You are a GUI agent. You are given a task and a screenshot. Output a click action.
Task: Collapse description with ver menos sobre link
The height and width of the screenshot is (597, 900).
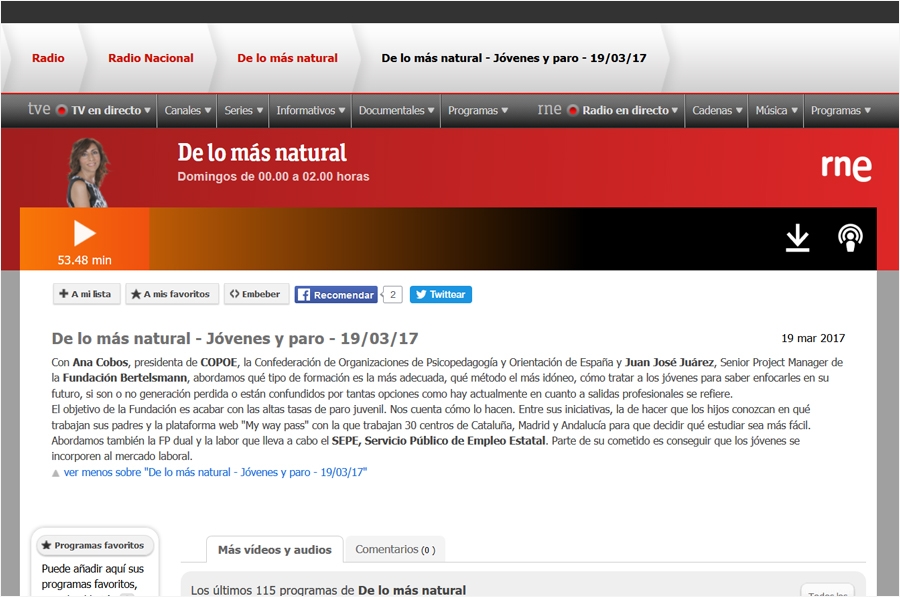(215, 472)
